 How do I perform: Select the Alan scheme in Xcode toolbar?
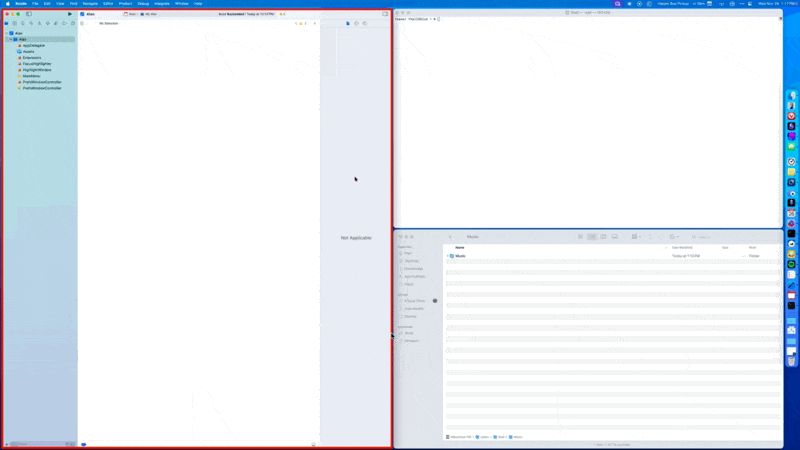[x=130, y=14]
